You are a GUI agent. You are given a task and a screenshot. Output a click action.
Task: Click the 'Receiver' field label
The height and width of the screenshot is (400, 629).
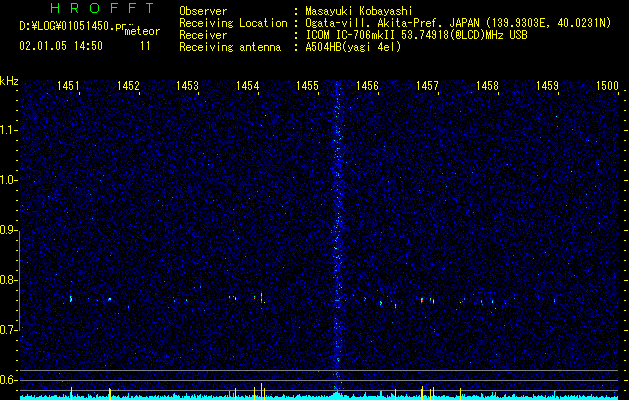[x=203, y=35]
